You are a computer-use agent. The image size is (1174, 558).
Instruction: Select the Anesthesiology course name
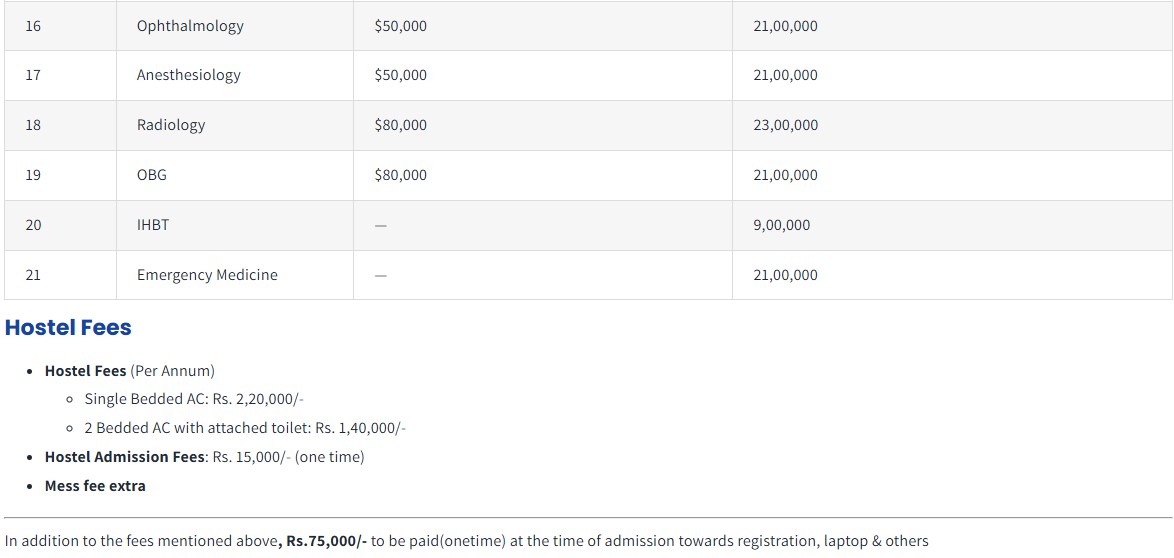coord(189,75)
